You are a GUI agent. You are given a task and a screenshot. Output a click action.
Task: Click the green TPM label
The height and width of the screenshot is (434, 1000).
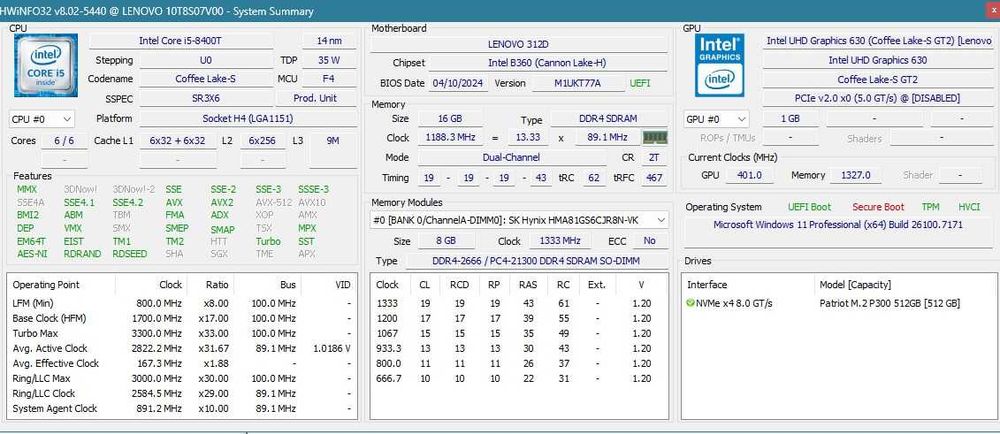[930, 207]
